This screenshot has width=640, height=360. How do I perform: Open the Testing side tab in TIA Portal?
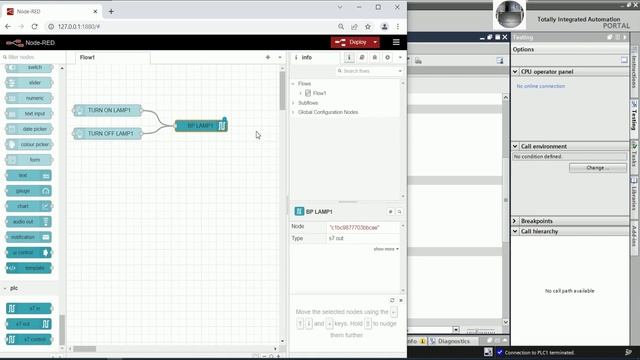coord(634,117)
